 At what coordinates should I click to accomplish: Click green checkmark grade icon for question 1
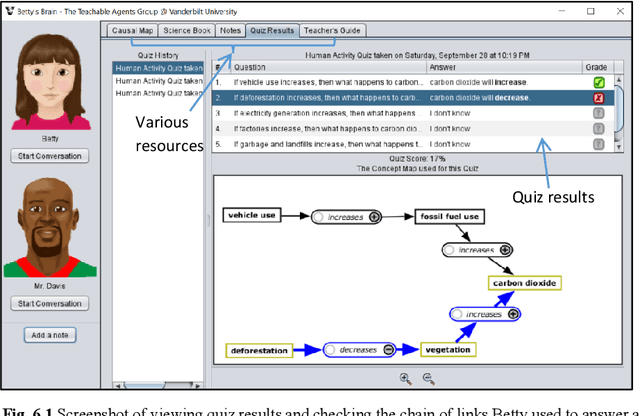point(598,82)
